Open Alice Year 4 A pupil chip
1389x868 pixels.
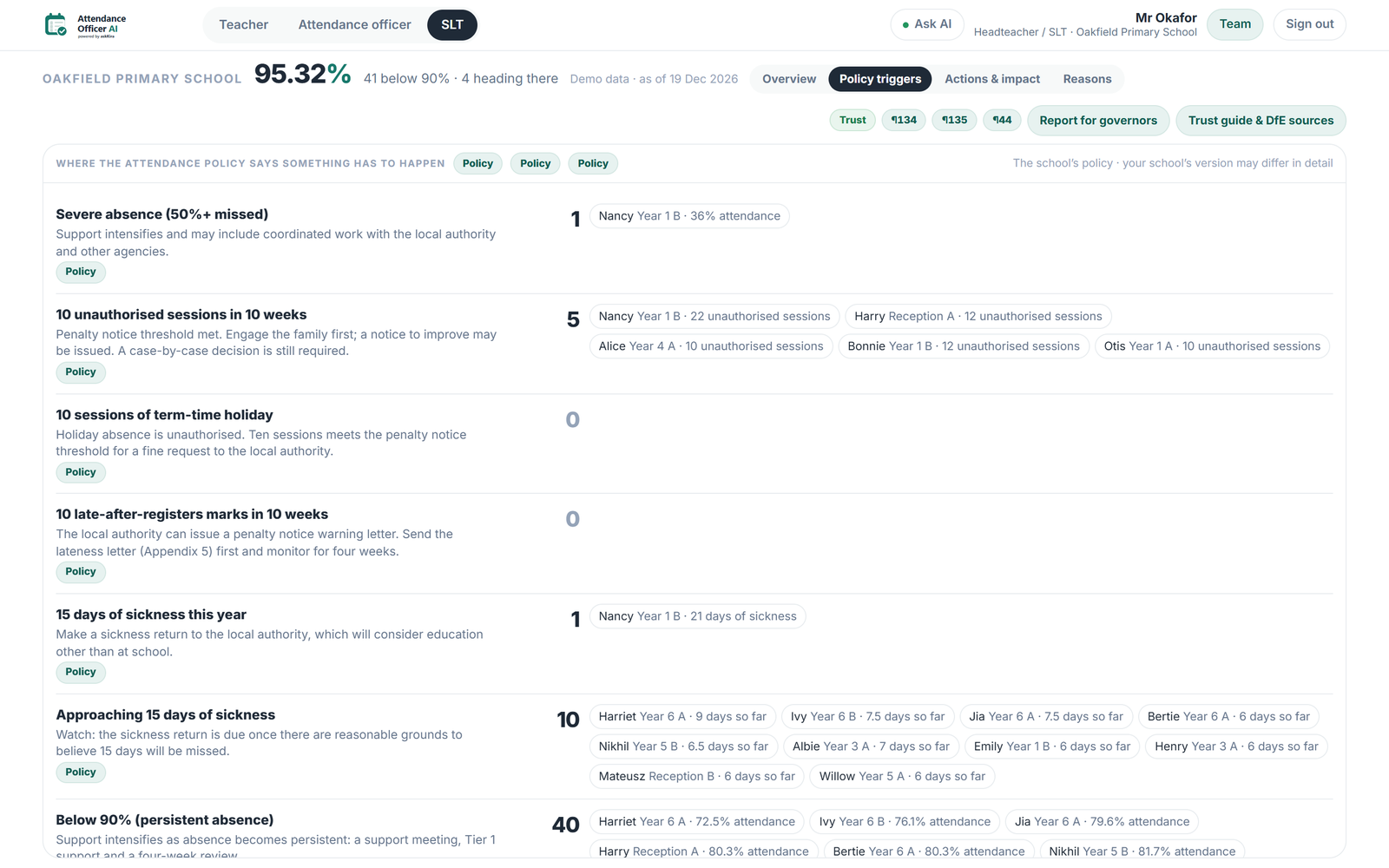click(711, 346)
